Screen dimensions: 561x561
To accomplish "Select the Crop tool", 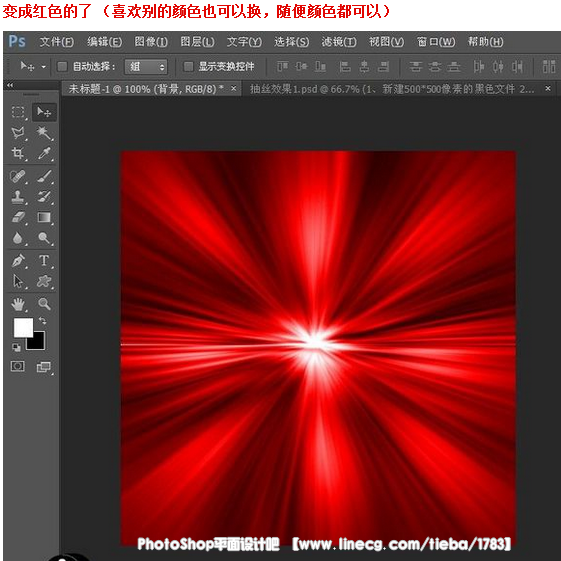I will 18,153.
